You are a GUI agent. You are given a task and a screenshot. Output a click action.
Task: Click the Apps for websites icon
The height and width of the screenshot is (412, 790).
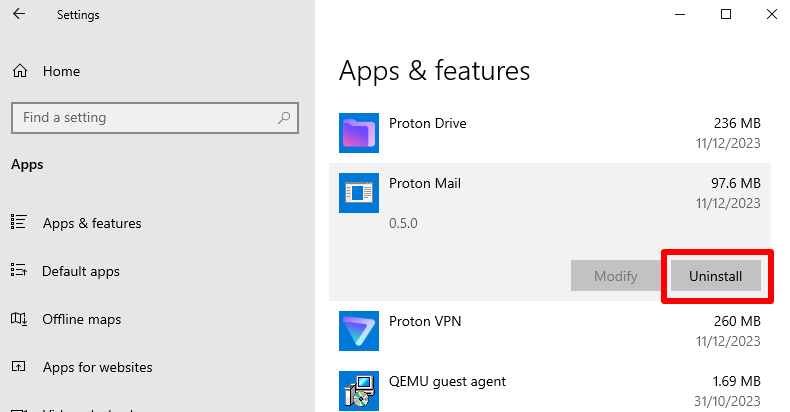[18, 366]
